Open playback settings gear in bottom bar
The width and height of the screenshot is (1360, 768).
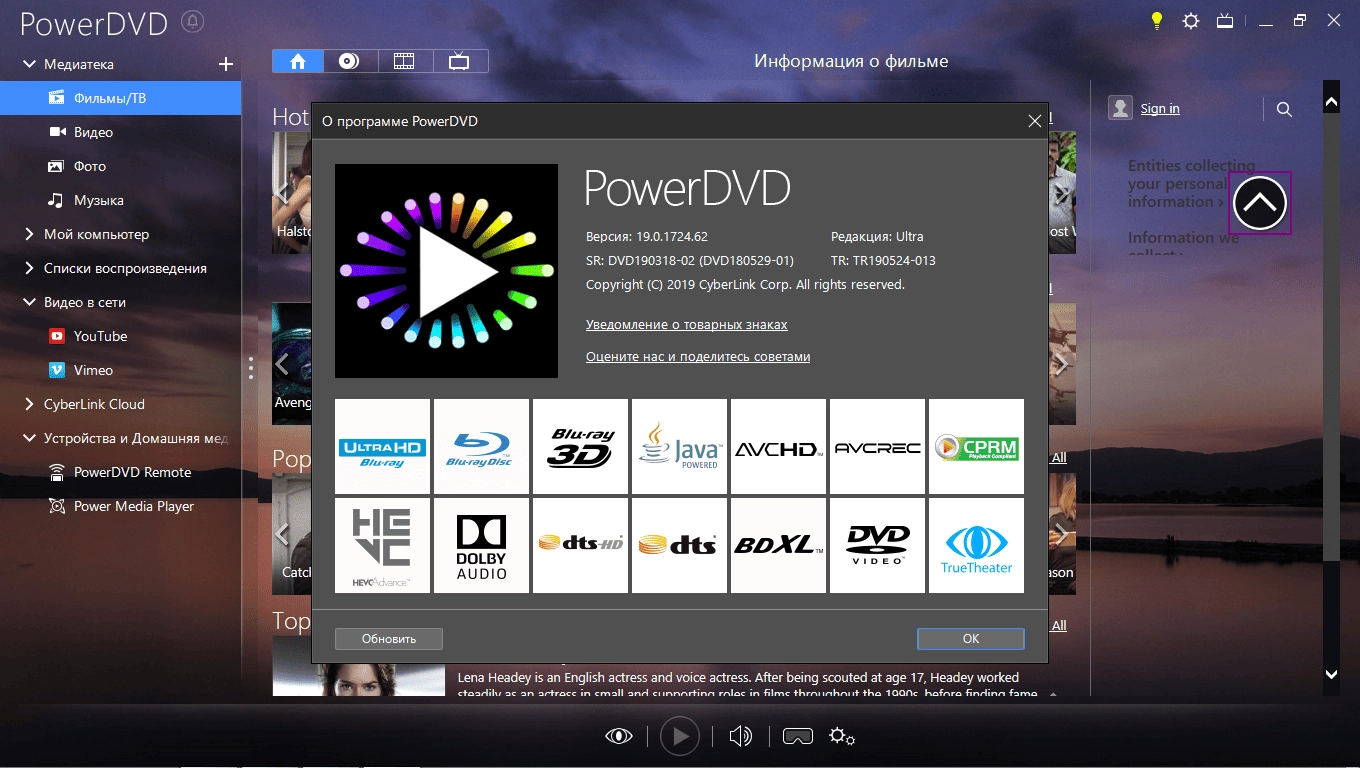pos(842,737)
